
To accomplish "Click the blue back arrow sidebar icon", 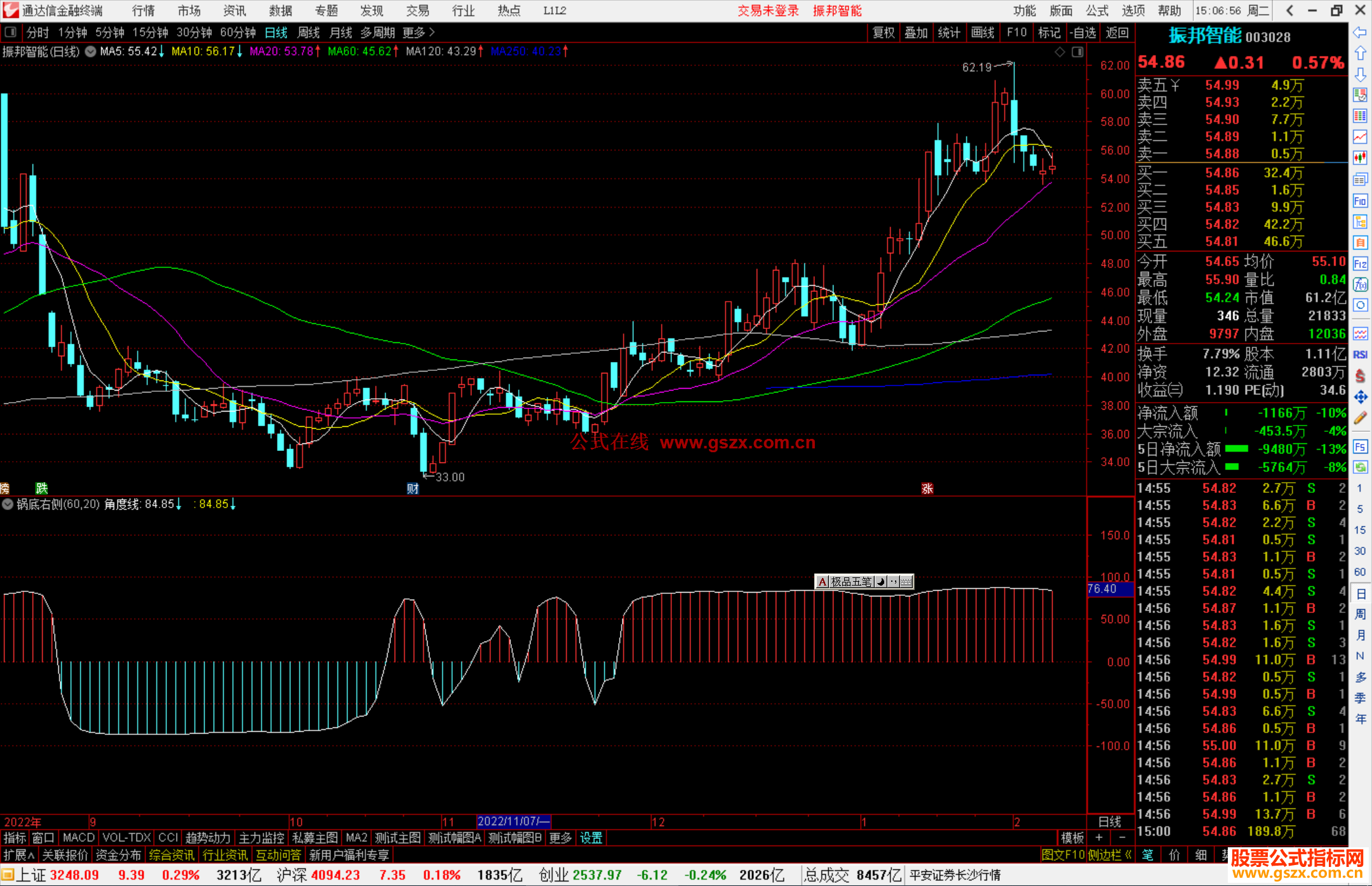I will pyautogui.click(x=1360, y=32).
